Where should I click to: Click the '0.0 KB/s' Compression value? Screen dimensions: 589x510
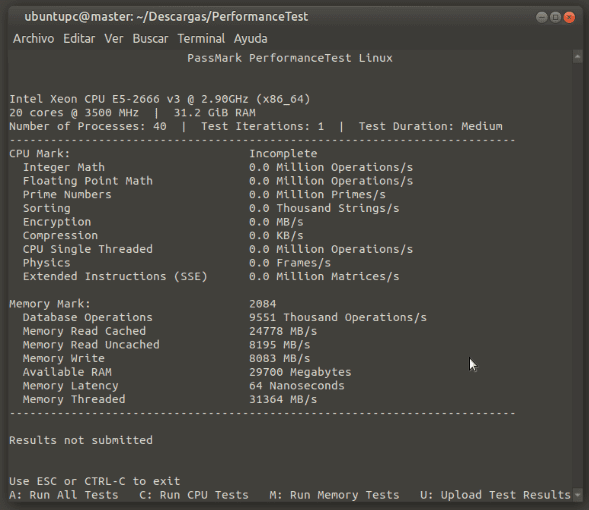276,235
